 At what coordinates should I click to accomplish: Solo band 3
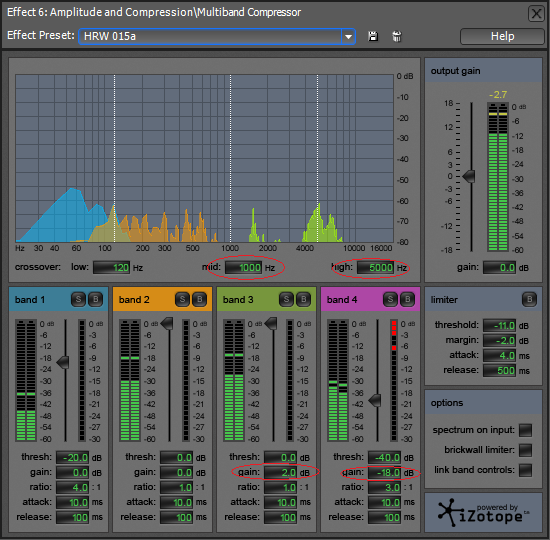286,299
